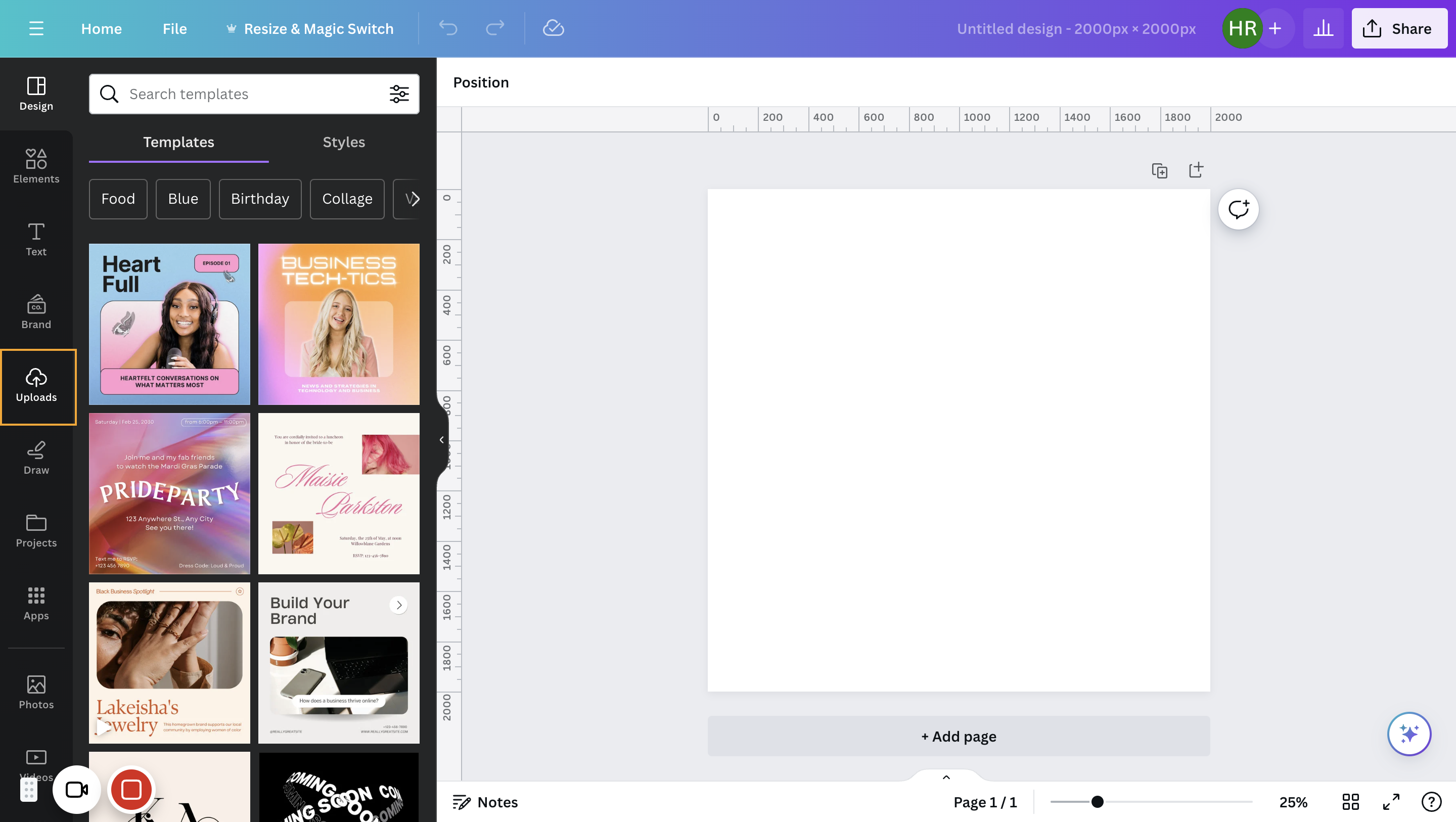1456x822 pixels.
Task: Open the Apps panel
Action: 36,603
